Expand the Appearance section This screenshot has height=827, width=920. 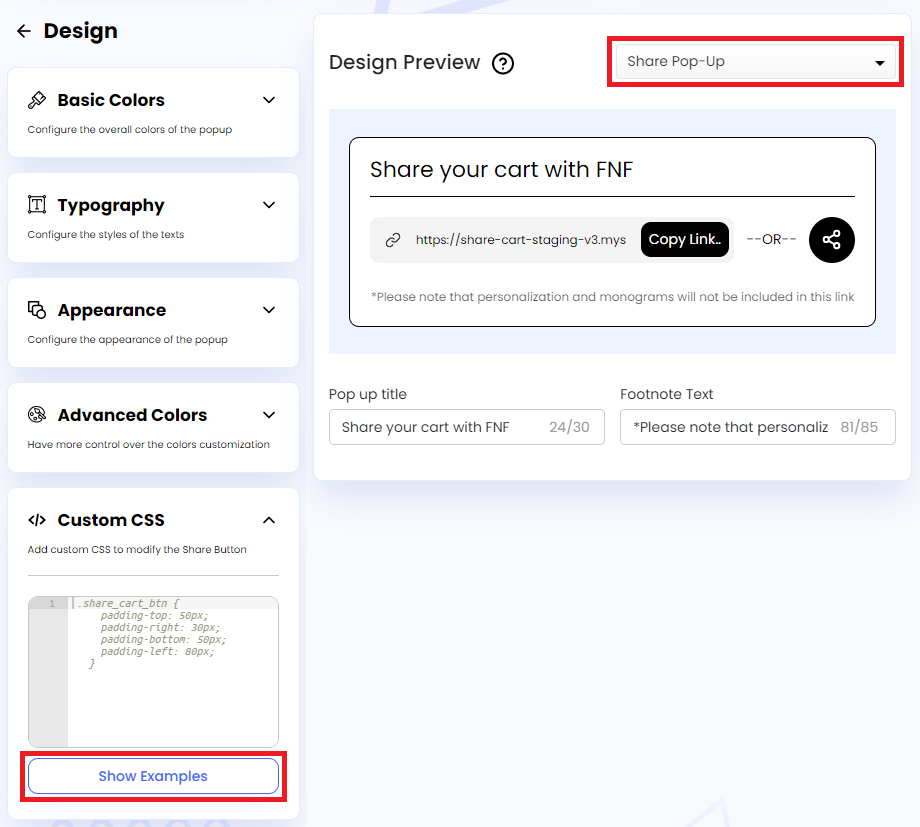(x=268, y=310)
